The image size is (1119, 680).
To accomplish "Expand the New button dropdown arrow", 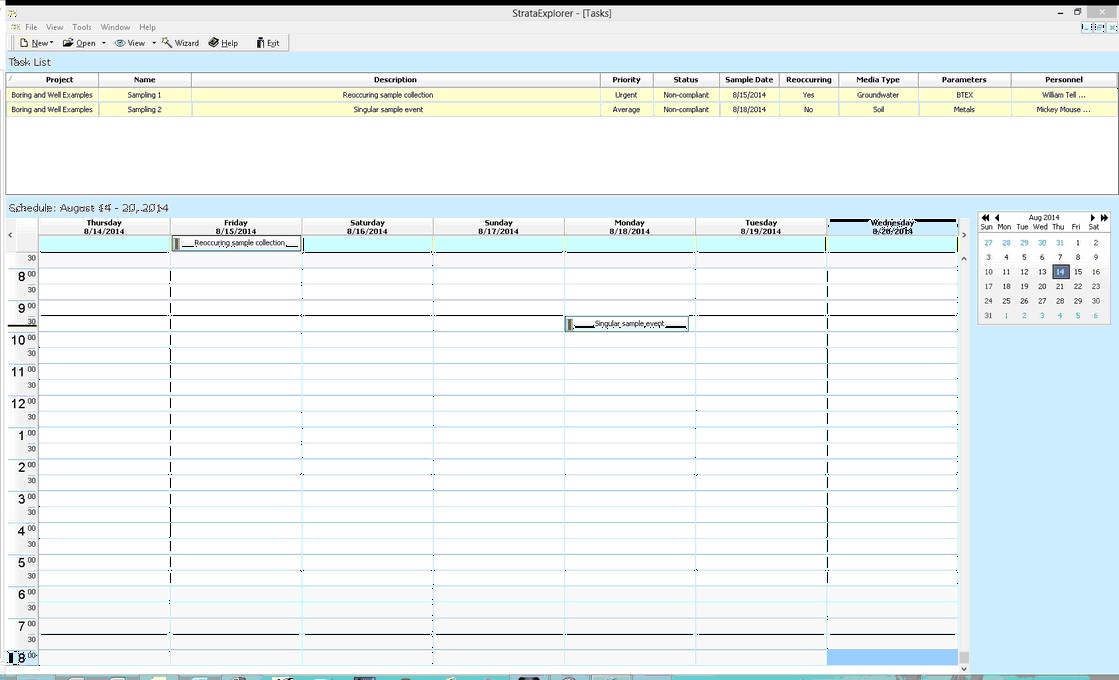I will click(x=51, y=43).
